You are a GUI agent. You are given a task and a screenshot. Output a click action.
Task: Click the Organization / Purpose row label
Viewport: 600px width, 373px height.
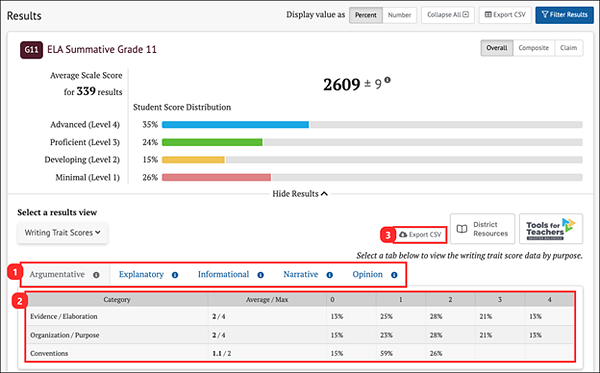click(x=65, y=335)
